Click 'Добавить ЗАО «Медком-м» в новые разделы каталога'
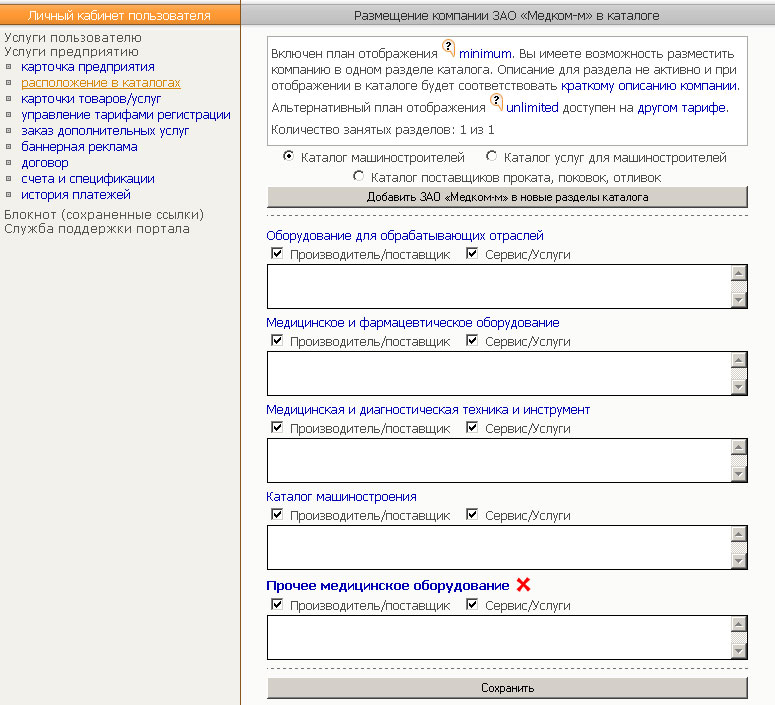Viewport: 775px width, 705px height. coord(507,197)
